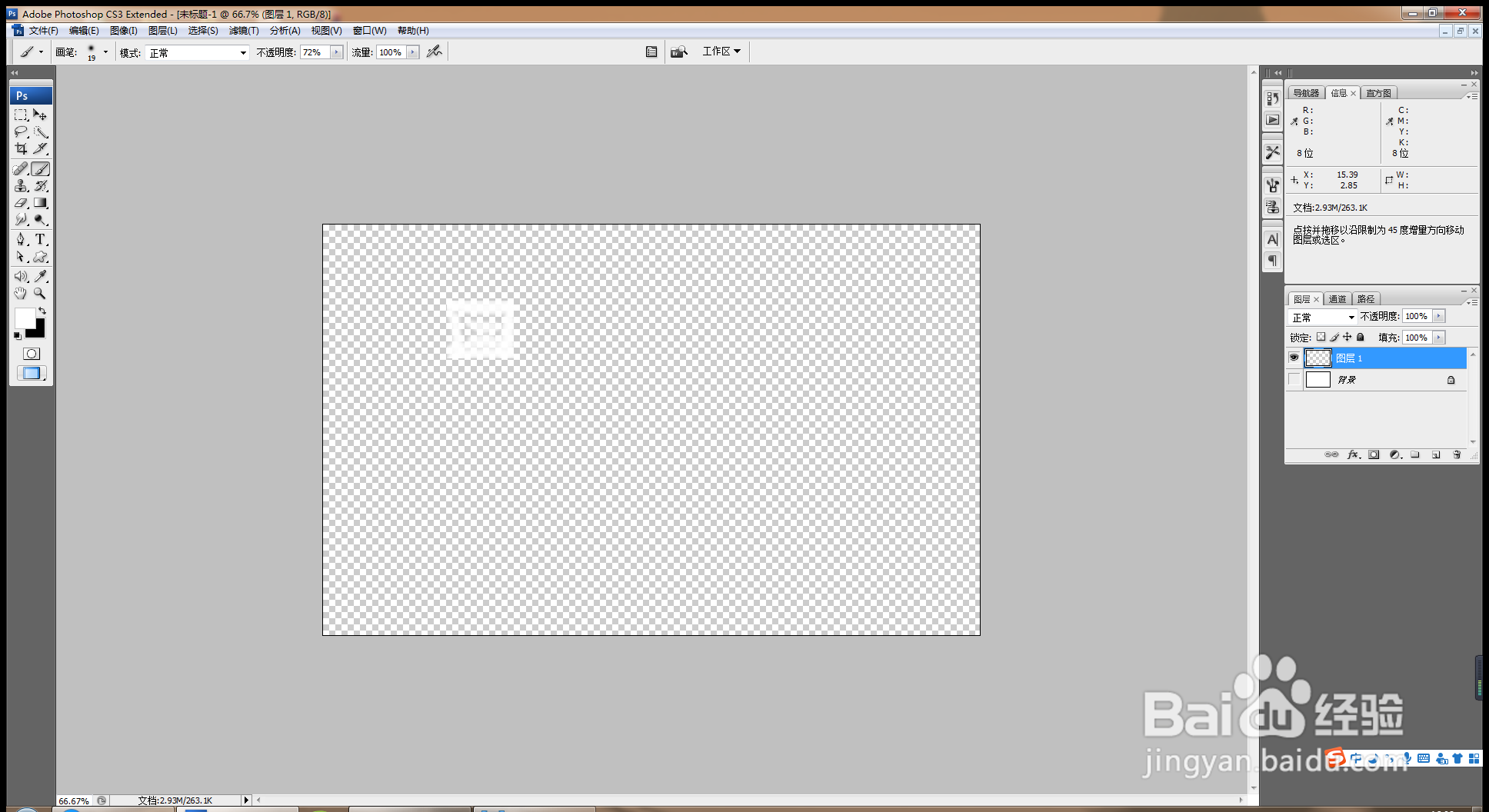
Task: Select the Gradient tool
Action: pyautogui.click(x=41, y=203)
